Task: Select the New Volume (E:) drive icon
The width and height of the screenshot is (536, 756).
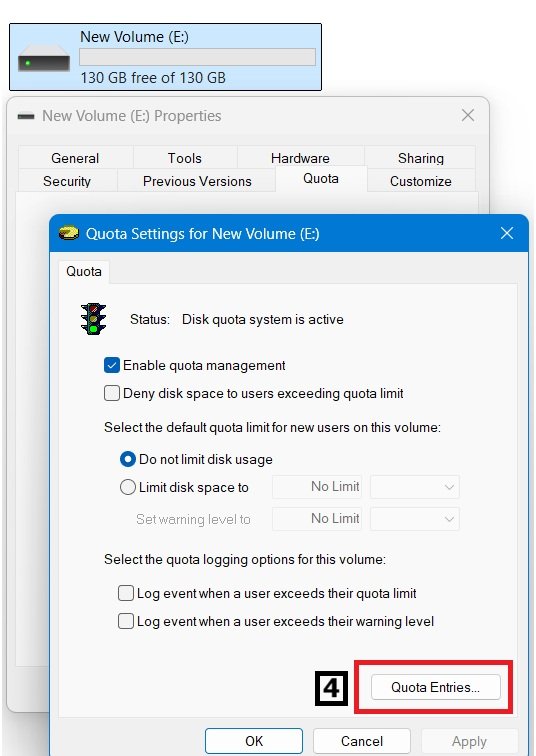Action: pyautogui.click(x=44, y=58)
